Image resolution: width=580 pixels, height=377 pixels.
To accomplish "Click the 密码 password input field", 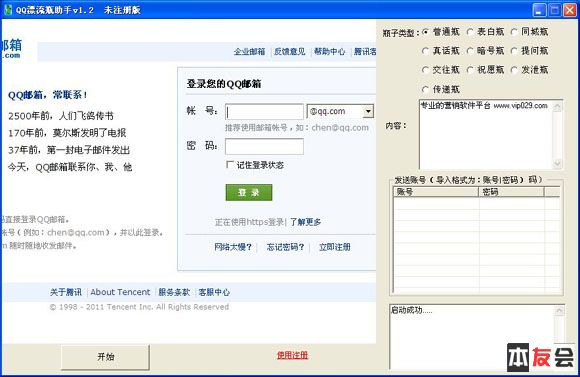I will [264, 147].
